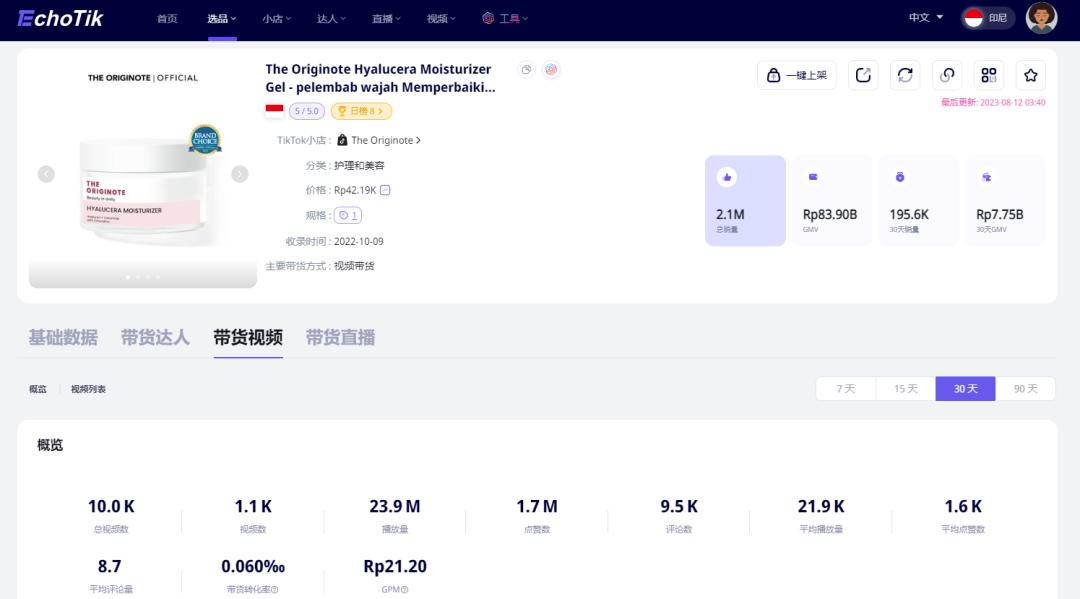Screen dimensions: 1080x599
Task: Click the product title text
Action: tap(380, 78)
